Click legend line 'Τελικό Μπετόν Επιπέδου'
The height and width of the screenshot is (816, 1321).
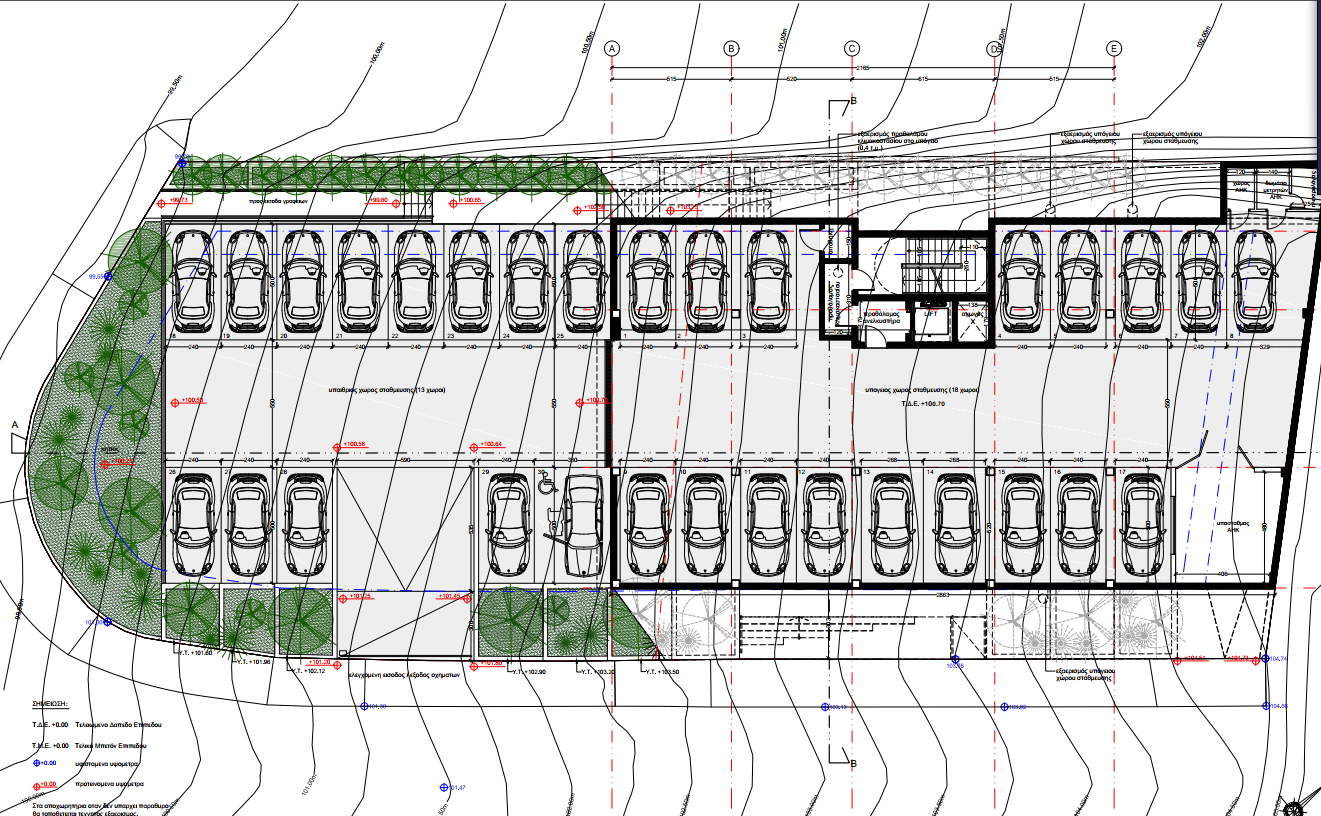(112, 746)
